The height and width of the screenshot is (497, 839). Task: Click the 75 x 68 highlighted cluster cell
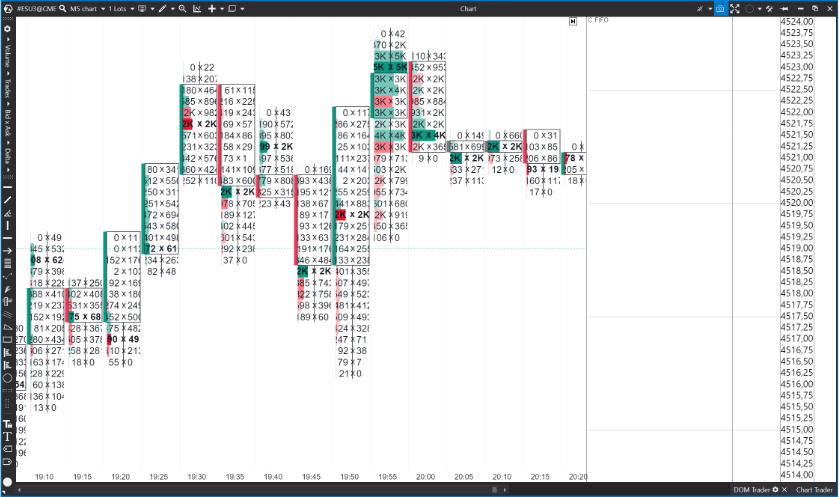pyautogui.click(x=85, y=317)
